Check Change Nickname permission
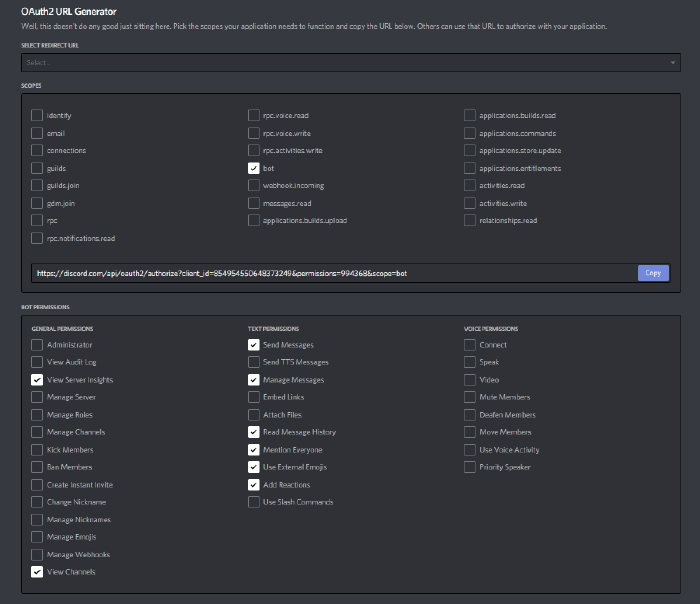 tap(37, 502)
